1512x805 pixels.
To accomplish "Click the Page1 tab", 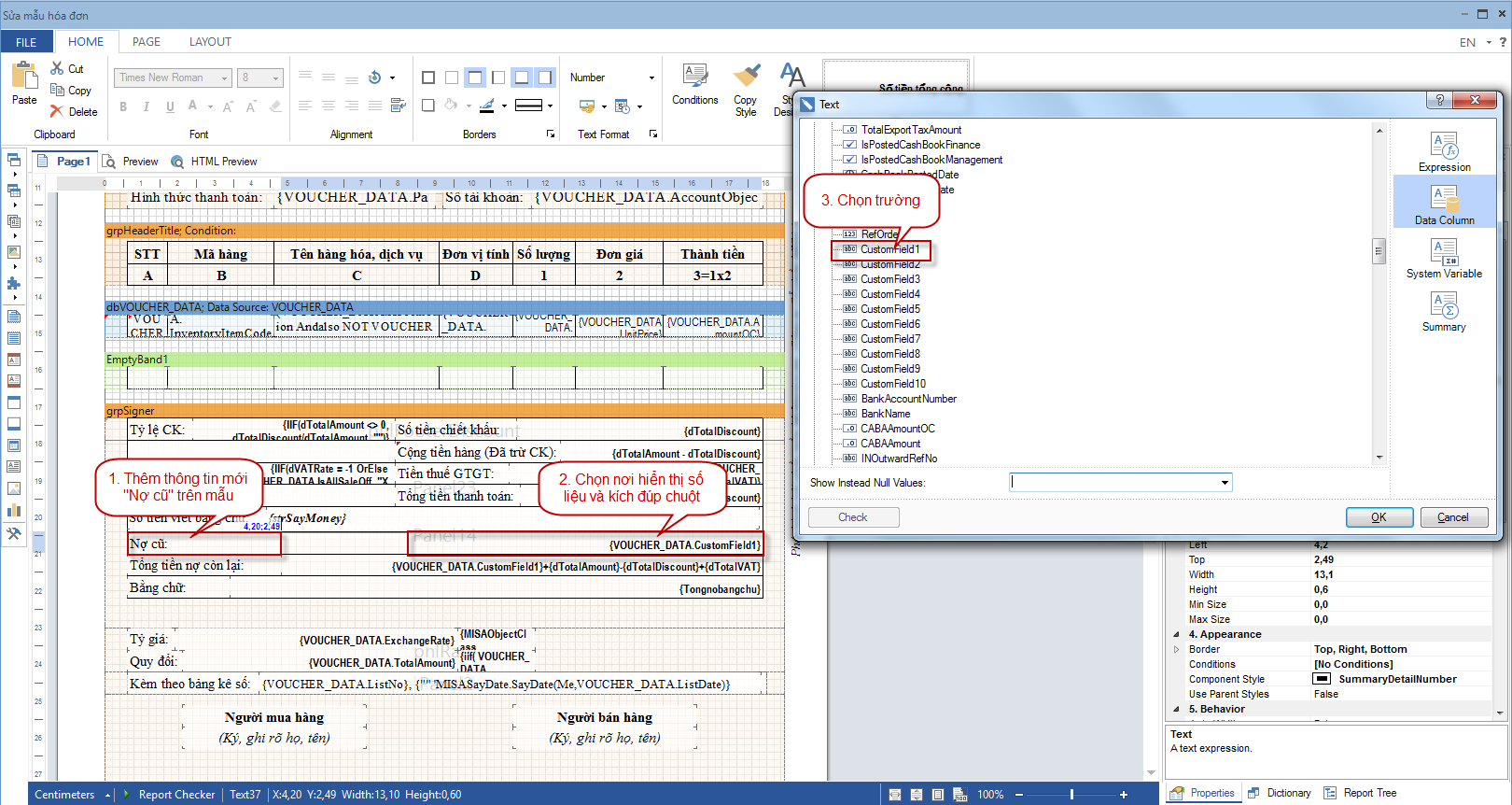I will click(x=64, y=162).
